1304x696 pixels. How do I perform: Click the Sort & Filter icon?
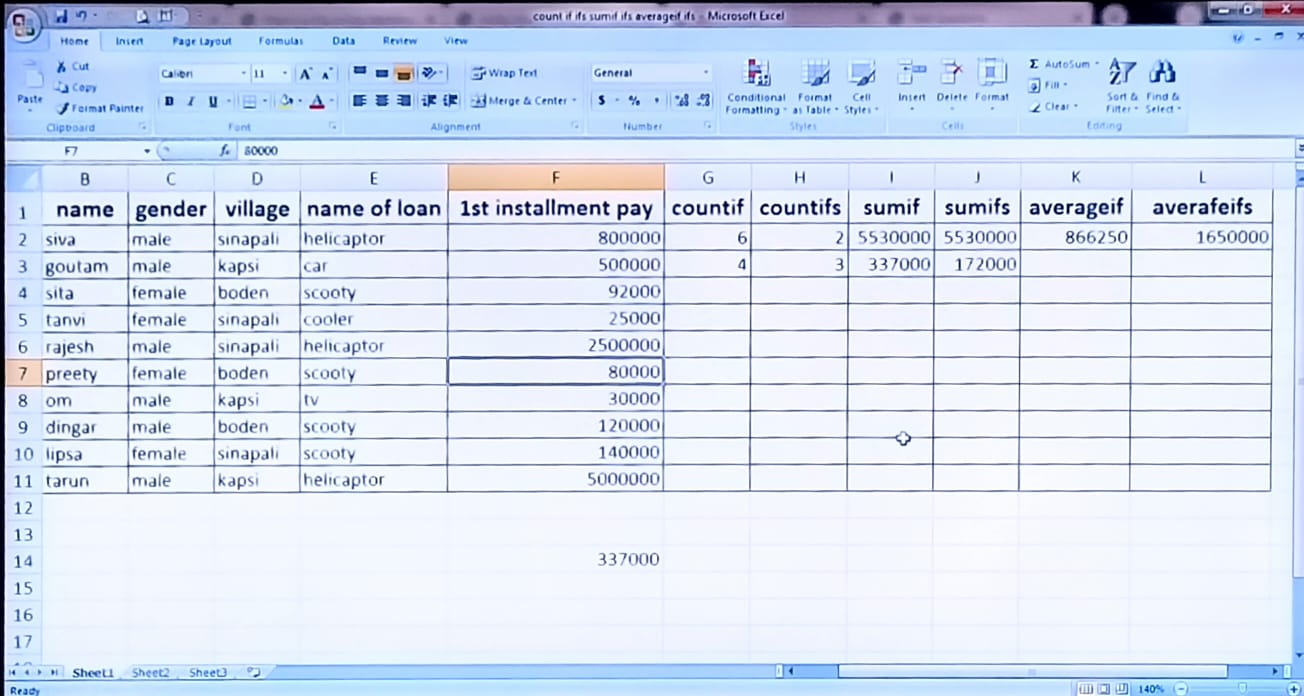[x=1122, y=86]
